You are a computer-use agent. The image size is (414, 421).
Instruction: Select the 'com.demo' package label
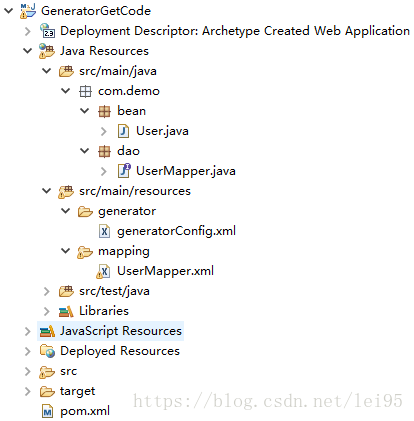click(x=129, y=91)
